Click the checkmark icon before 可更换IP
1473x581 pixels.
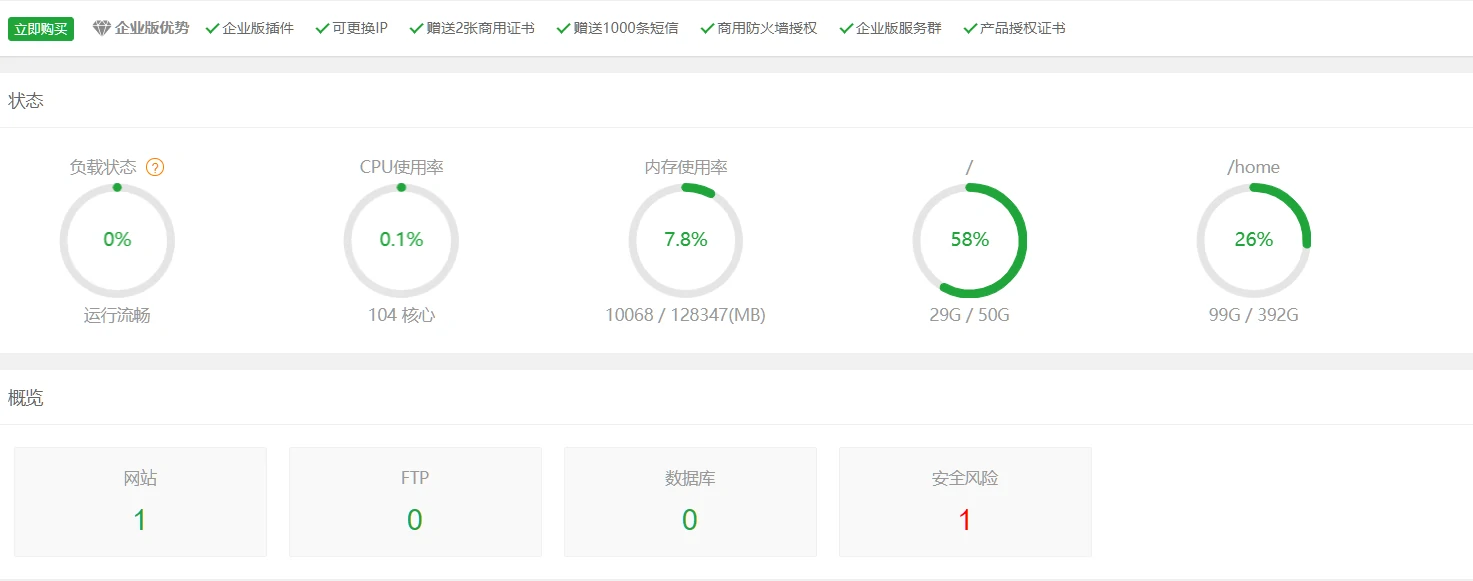[x=322, y=28]
